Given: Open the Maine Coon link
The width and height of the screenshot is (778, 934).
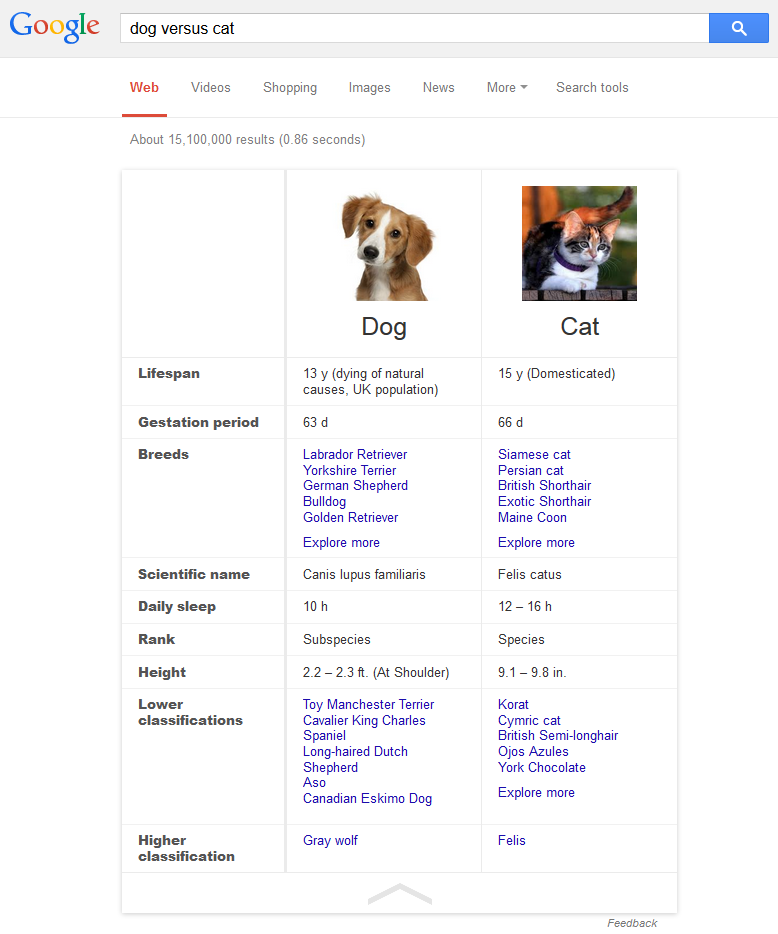Looking at the screenshot, I should click(x=532, y=518).
